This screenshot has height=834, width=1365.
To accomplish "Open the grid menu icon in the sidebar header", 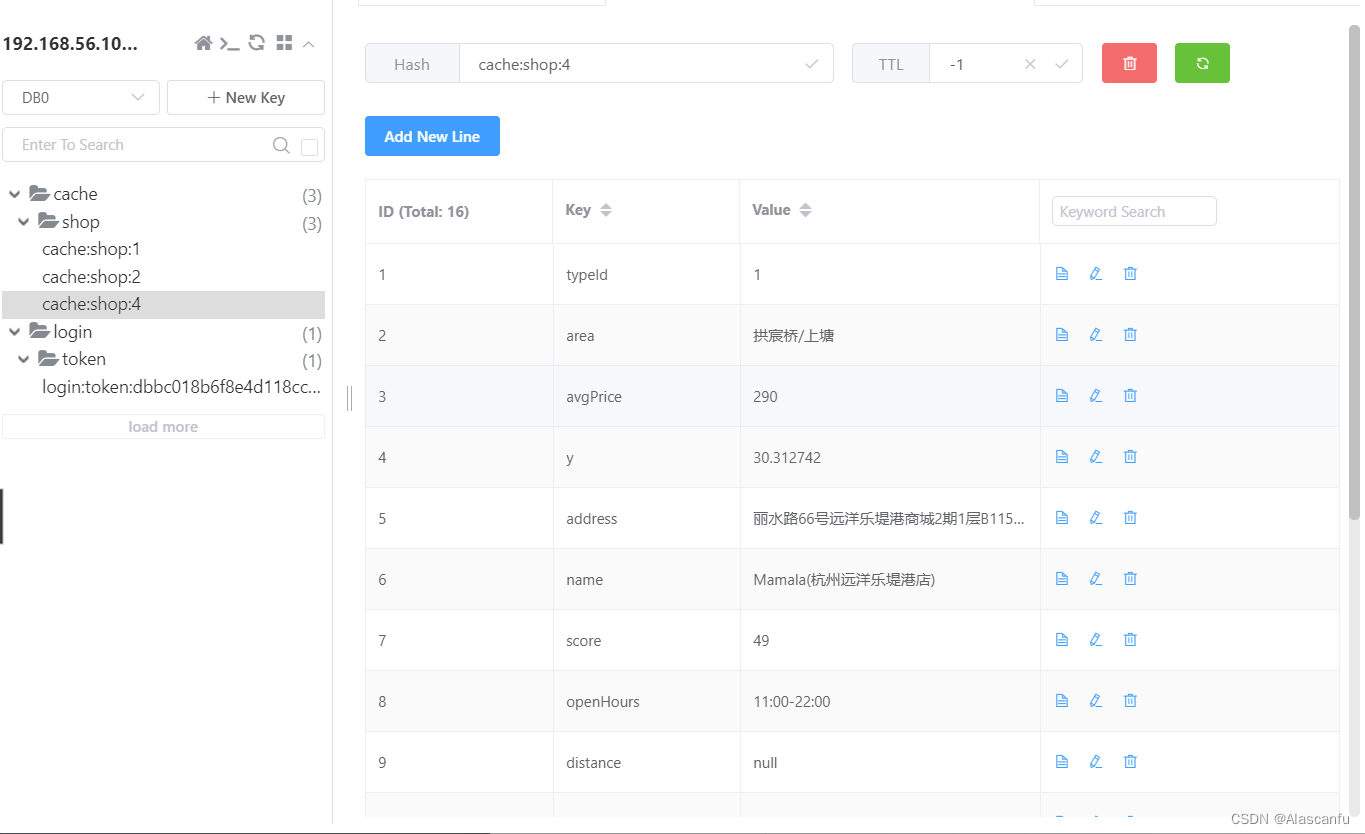I will (284, 43).
